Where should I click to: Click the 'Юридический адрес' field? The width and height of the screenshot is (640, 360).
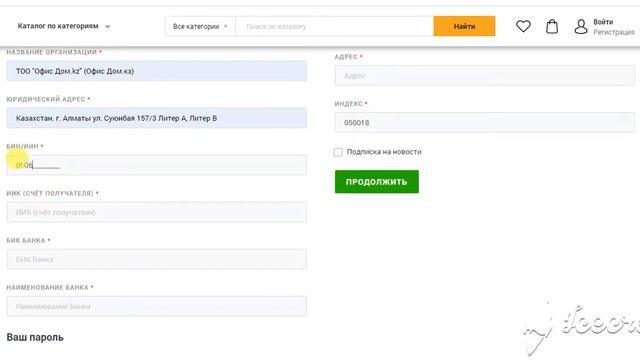(157, 118)
